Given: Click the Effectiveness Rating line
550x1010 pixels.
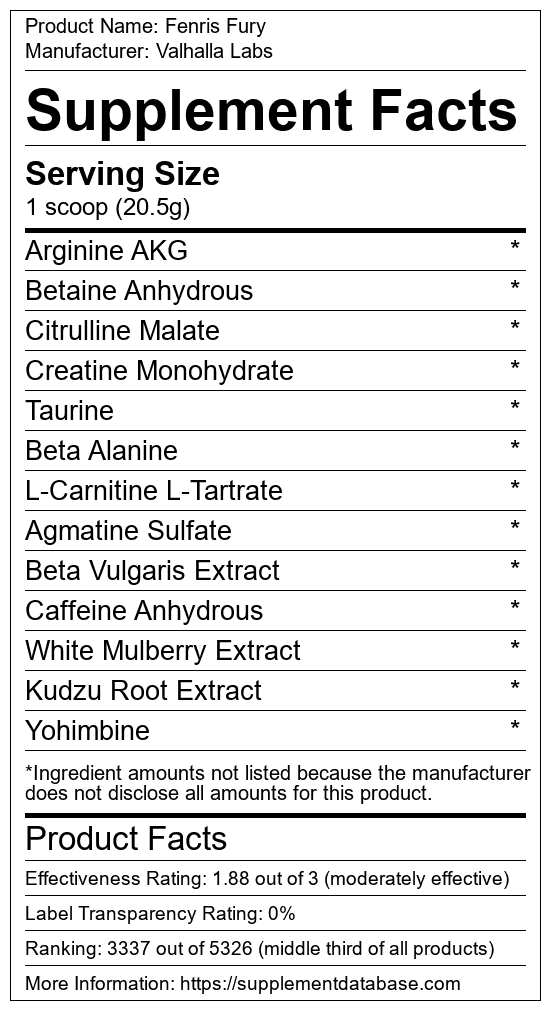Looking at the screenshot, I should [x=267, y=879].
